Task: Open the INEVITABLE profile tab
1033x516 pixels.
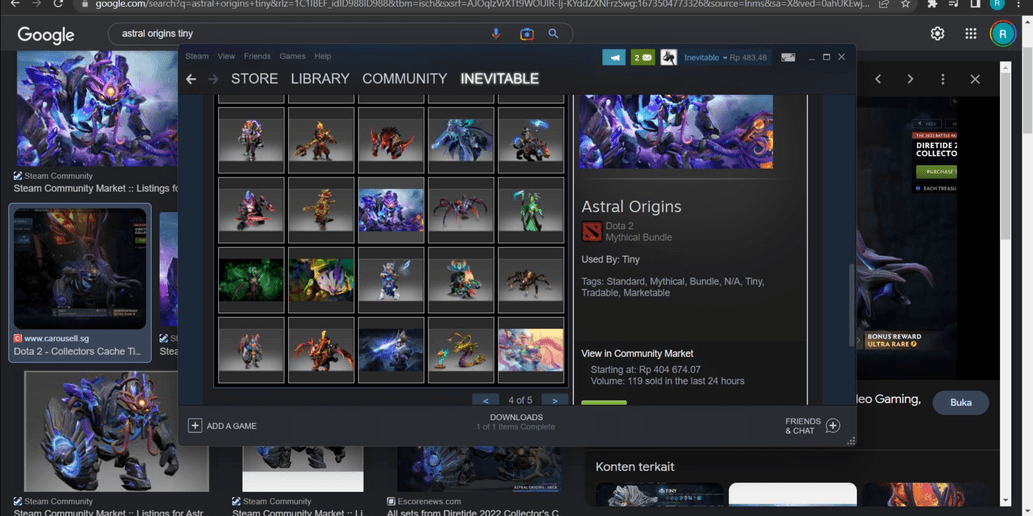Action: (x=499, y=78)
